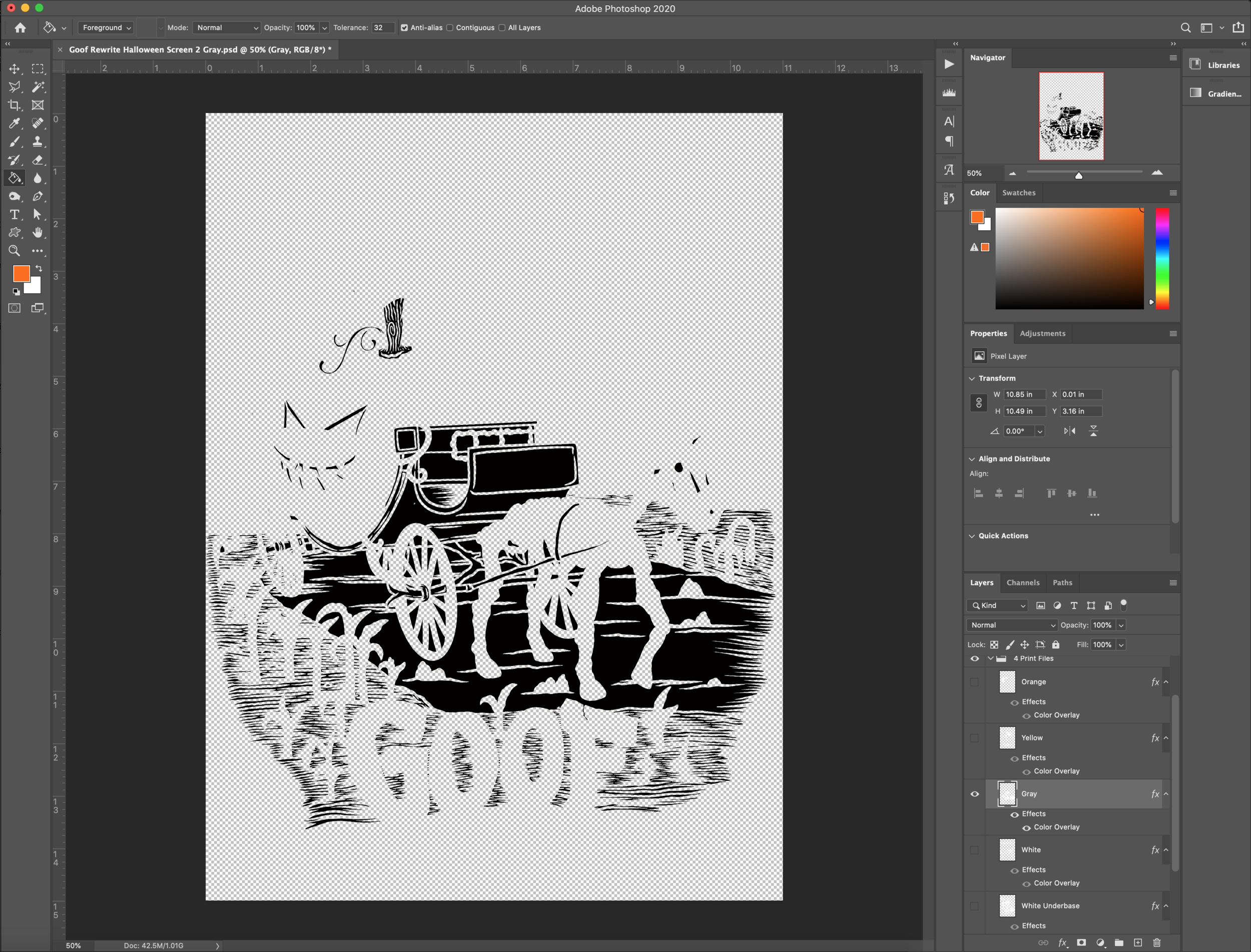Select the Magic Wand tool
The height and width of the screenshot is (952, 1251).
[x=38, y=87]
